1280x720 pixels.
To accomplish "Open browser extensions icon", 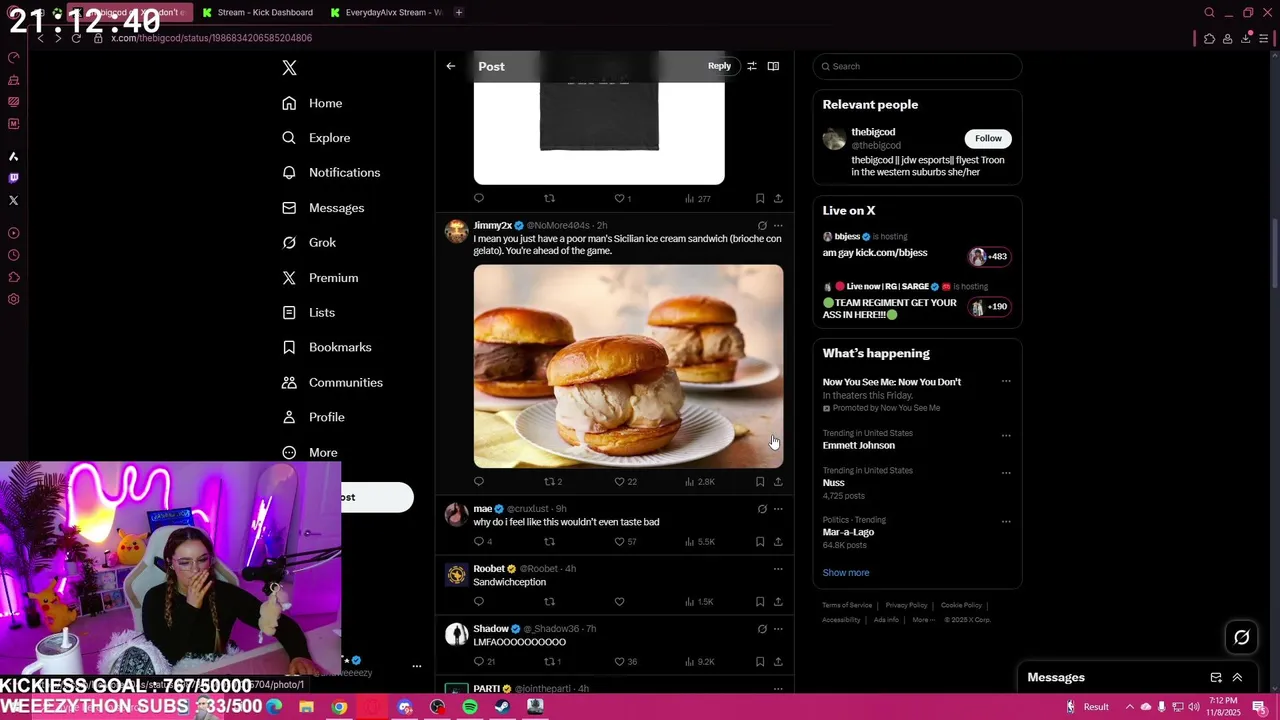I will tap(1209, 38).
